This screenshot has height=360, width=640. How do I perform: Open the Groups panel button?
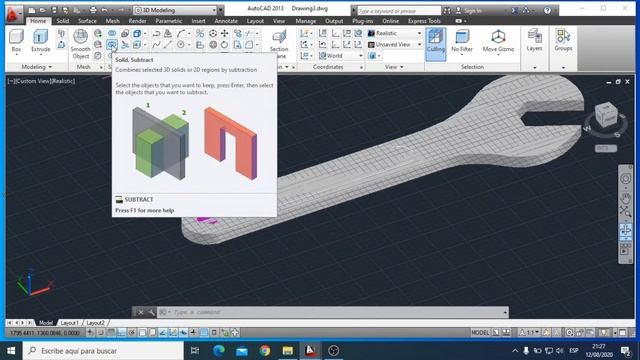pyautogui.click(x=563, y=40)
